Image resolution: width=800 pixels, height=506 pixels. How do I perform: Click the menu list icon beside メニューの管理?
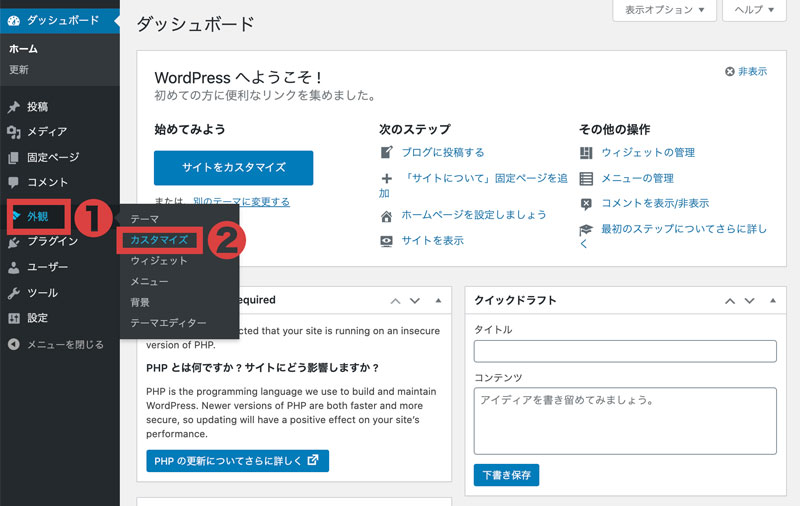pos(586,179)
